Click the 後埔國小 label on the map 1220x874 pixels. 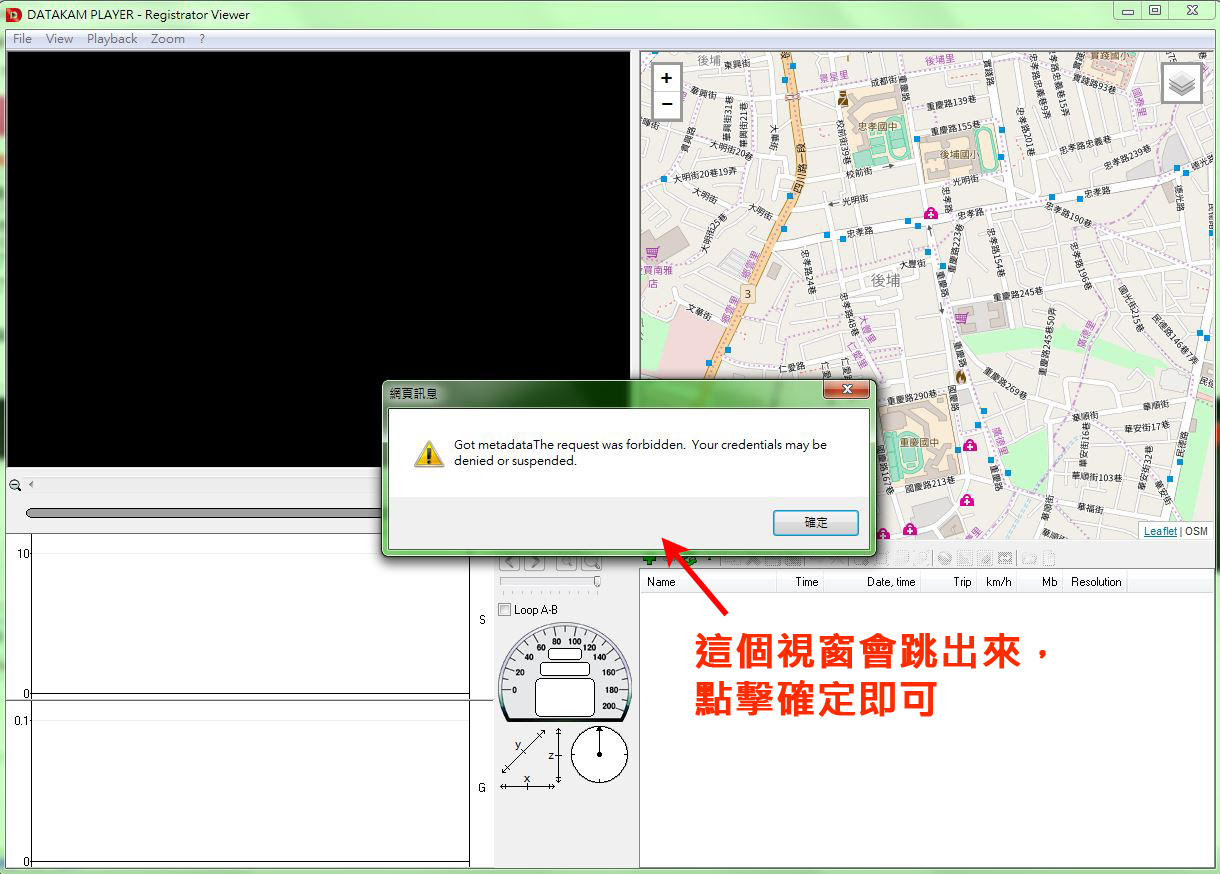pyautogui.click(x=960, y=155)
